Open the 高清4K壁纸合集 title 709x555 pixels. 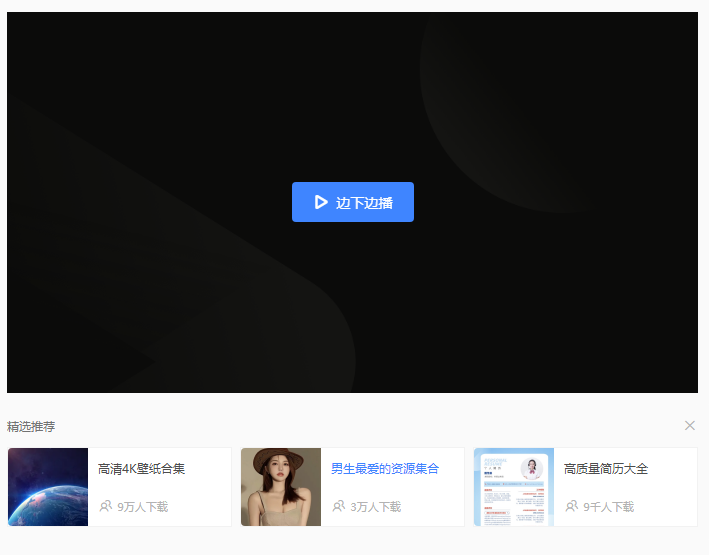[141, 468]
